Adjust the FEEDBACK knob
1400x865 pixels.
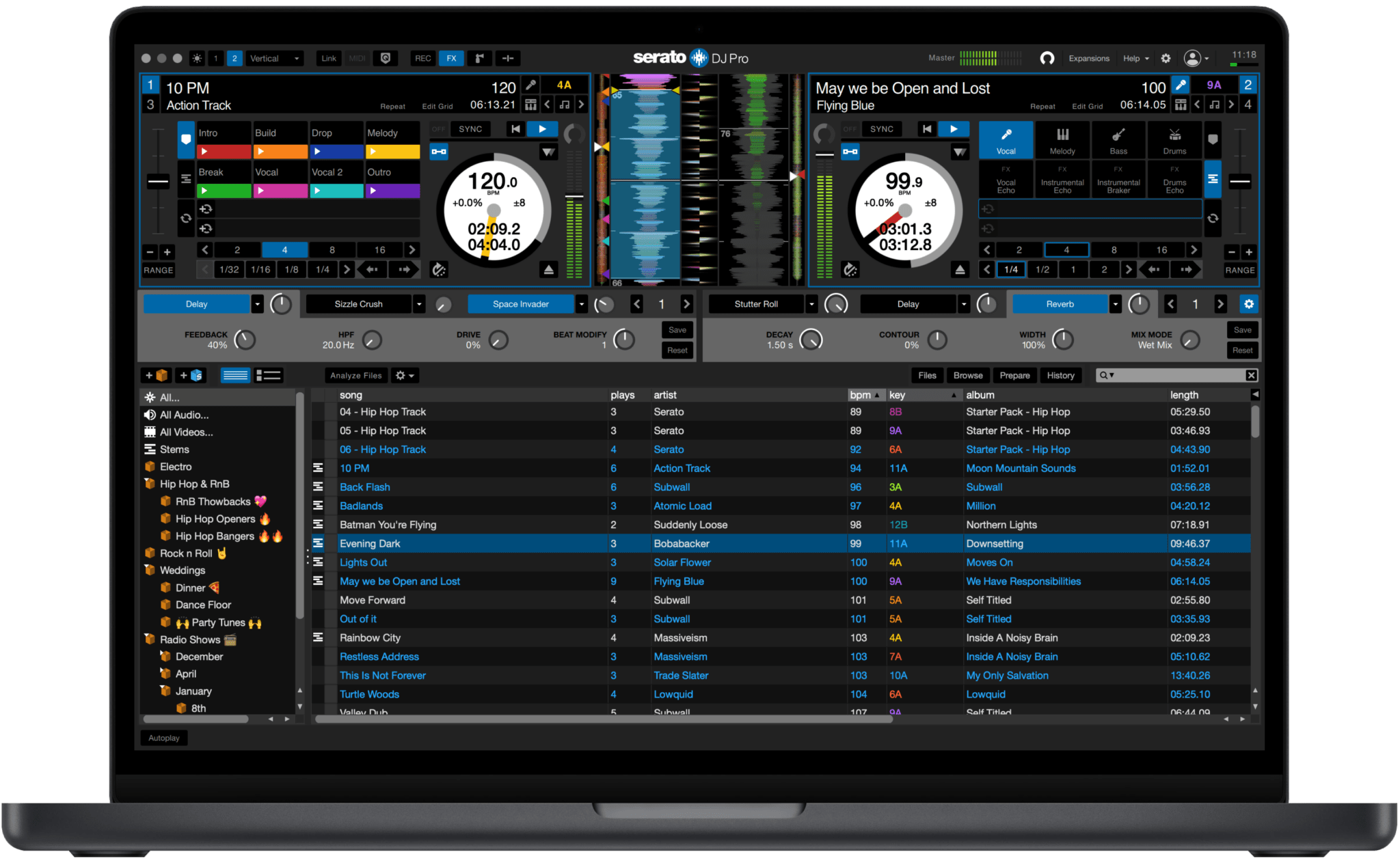tap(245, 340)
